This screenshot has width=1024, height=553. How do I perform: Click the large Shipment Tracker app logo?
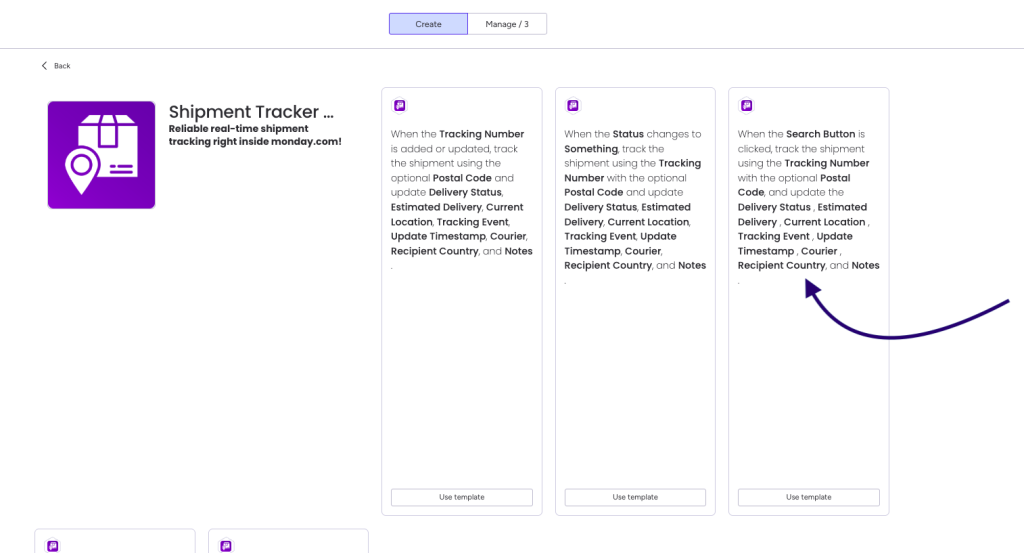pyautogui.click(x=101, y=155)
